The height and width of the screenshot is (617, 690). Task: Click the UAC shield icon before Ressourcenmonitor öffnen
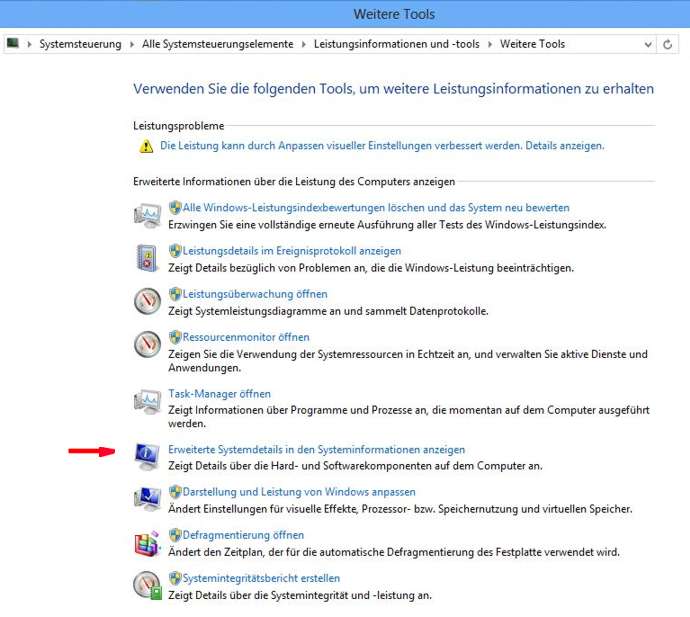point(175,337)
